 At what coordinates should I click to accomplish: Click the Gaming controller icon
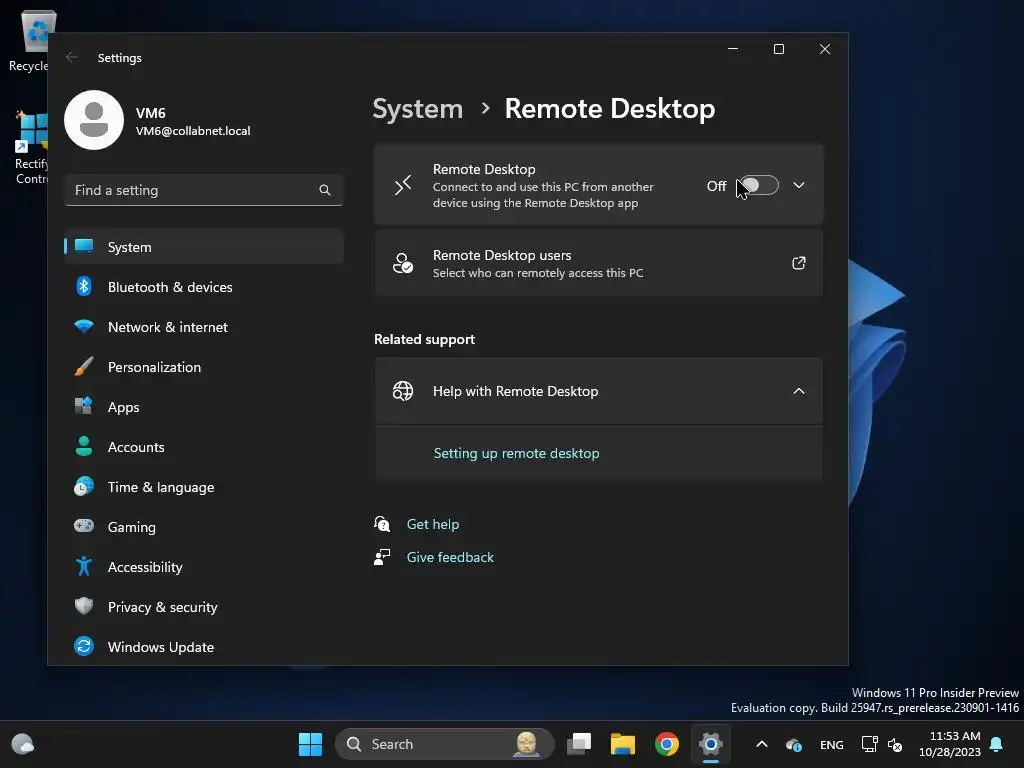84,526
